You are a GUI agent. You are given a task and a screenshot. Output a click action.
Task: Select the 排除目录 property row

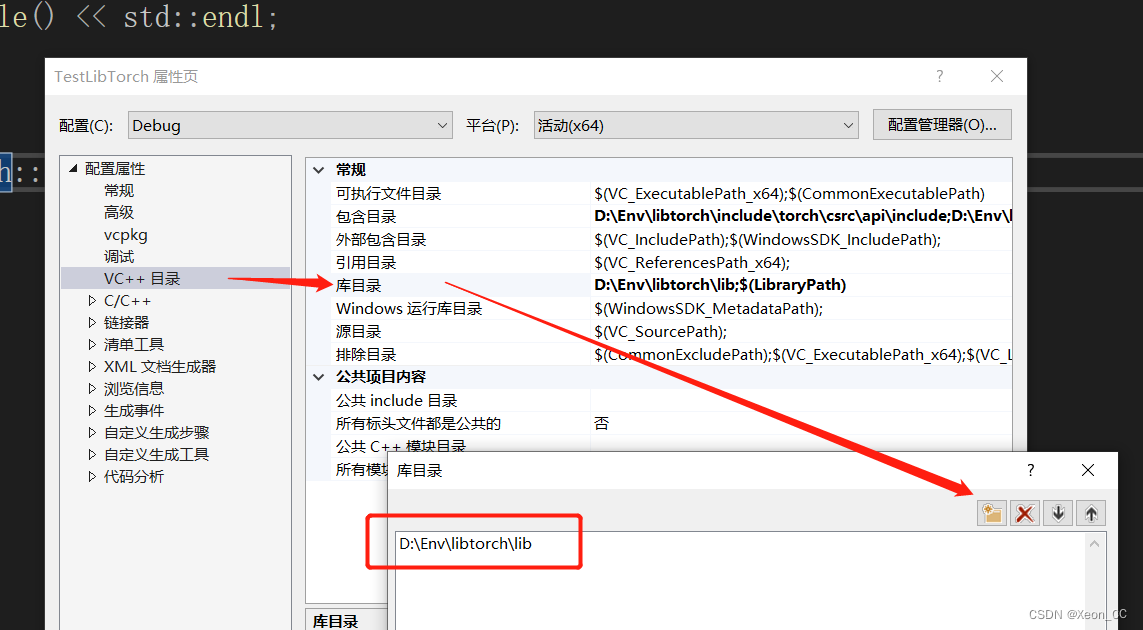(671, 354)
